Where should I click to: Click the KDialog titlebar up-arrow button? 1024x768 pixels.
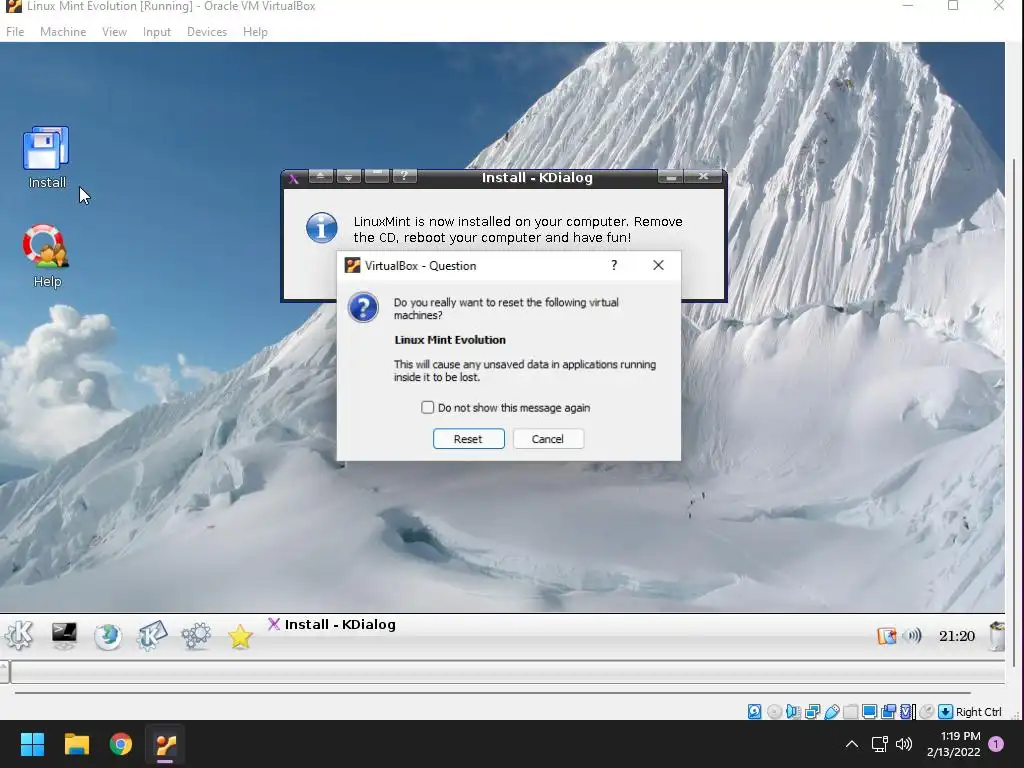tap(321, 176)
